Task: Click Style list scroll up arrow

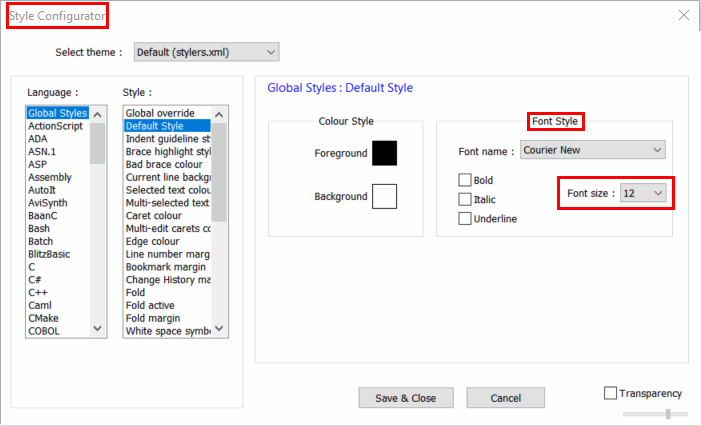Action: (219, 114)
